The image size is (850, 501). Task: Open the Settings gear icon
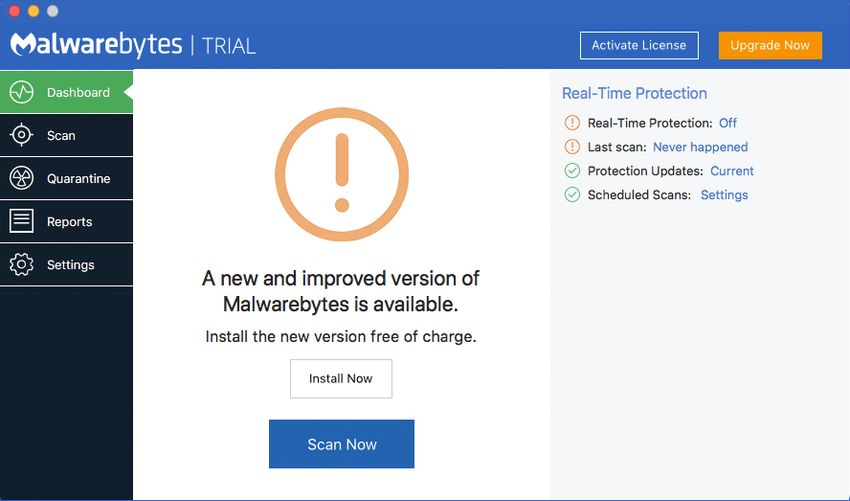click(x=21, y=265)
